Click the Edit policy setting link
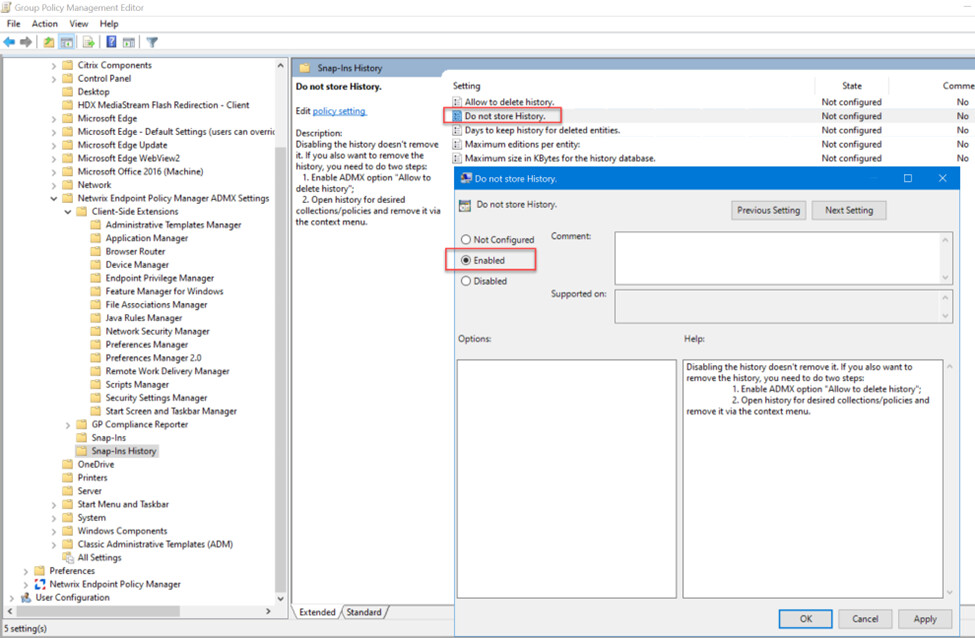975x638 pixels. pos(339,111)
